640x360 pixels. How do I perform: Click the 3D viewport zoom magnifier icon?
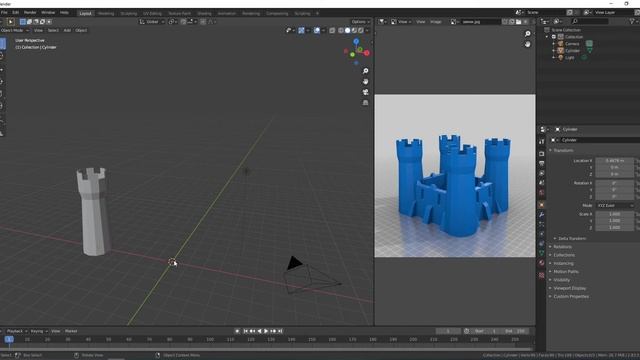click(365, 71)
